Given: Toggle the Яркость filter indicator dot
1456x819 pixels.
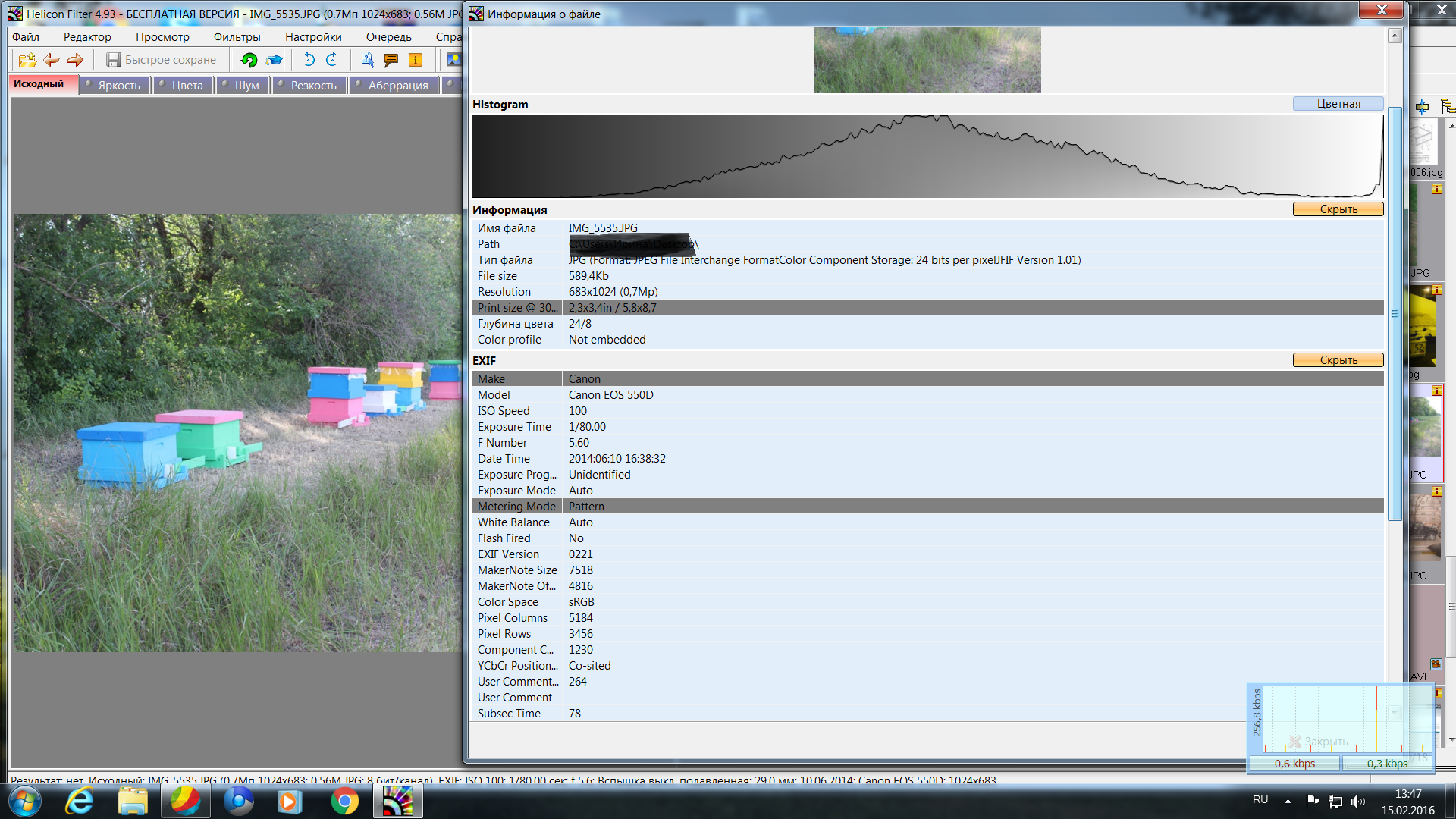Looking at the screenshot, I should pos(89,84).
